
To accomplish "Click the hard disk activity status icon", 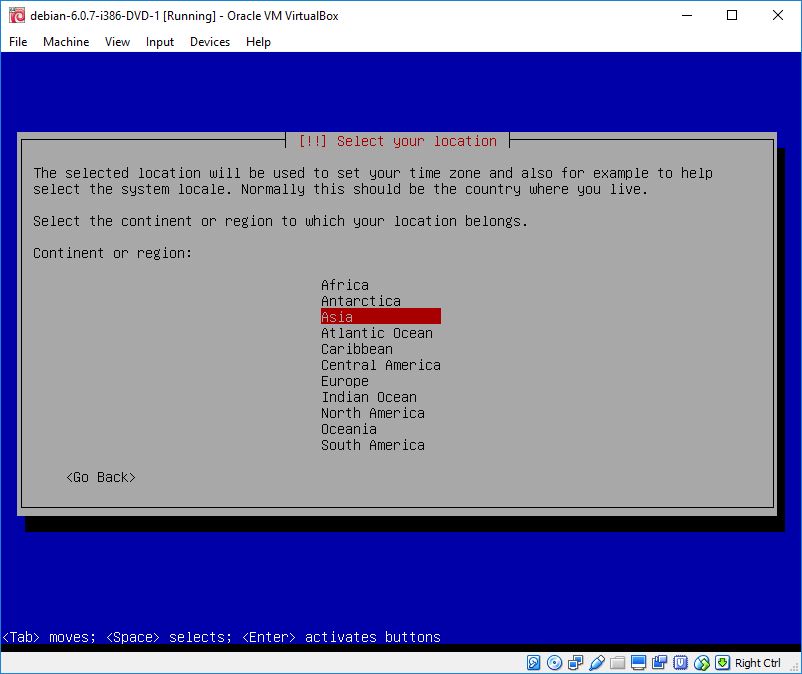I will click(533, 663).
